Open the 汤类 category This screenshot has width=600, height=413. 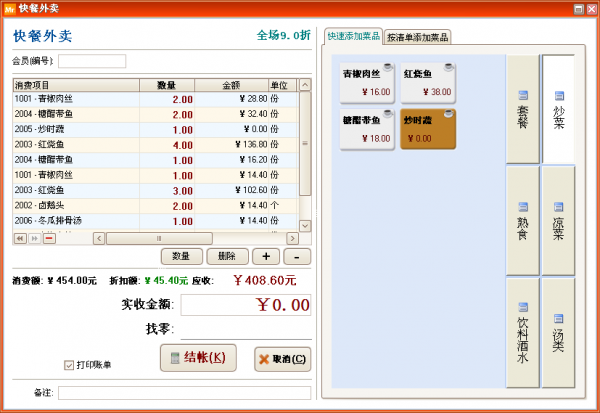pyautogui.click(x=558, y=333)
